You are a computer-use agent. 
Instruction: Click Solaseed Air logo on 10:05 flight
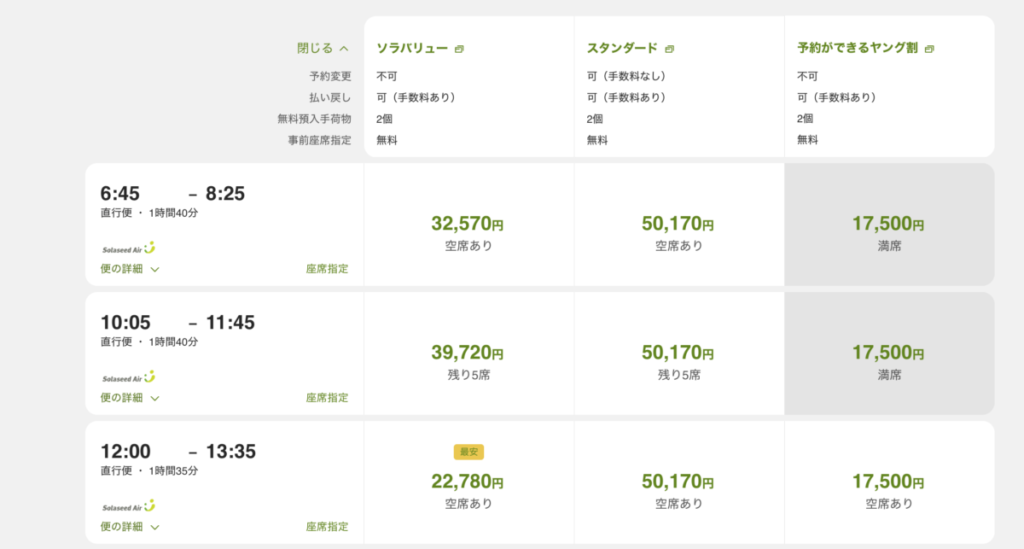[x=129, y=377]
